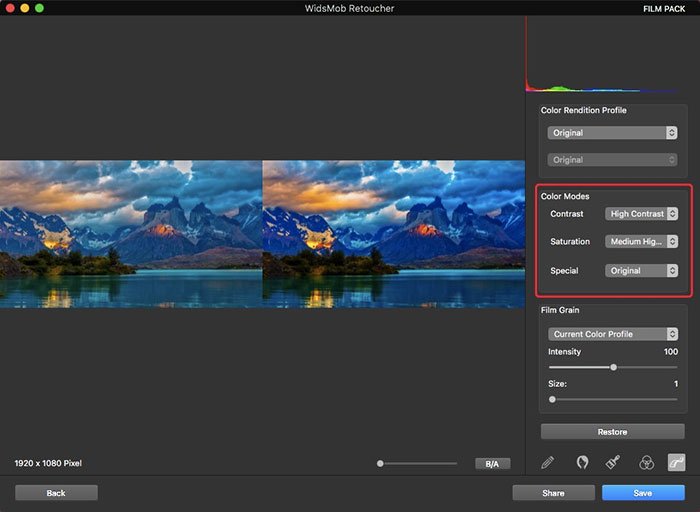Screen dimensions: 700x512
Task: Click the Size value 1
Action: tap(676, 384)
